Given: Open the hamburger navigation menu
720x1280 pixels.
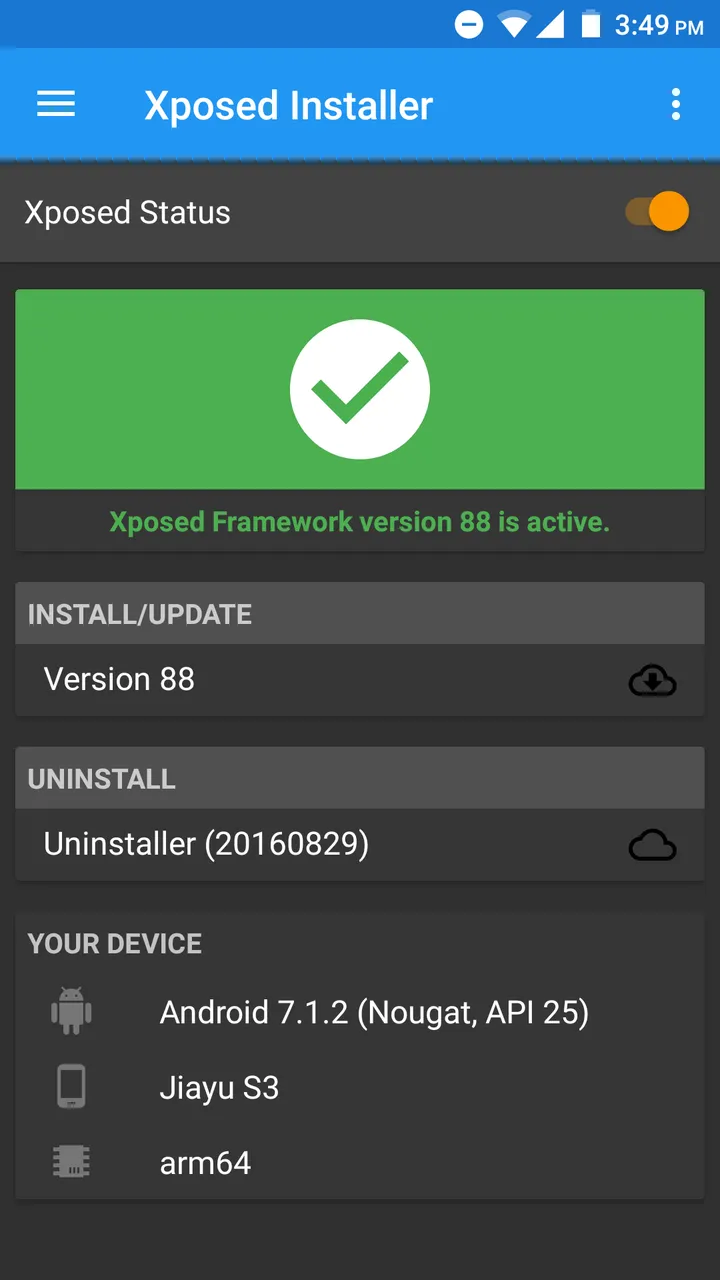Looking at the screenshot, I should [x=56, y=104].
